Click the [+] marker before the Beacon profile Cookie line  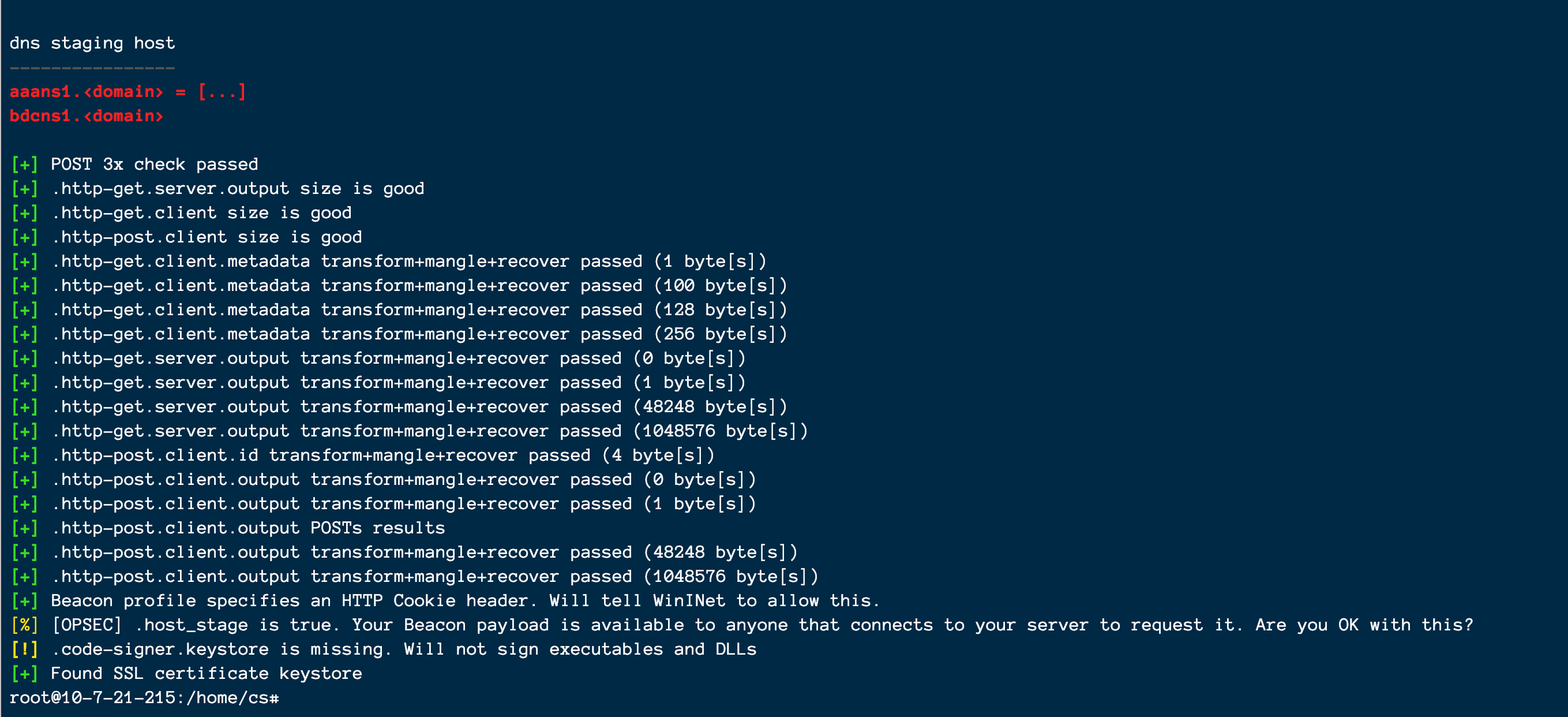pos(24,602)
